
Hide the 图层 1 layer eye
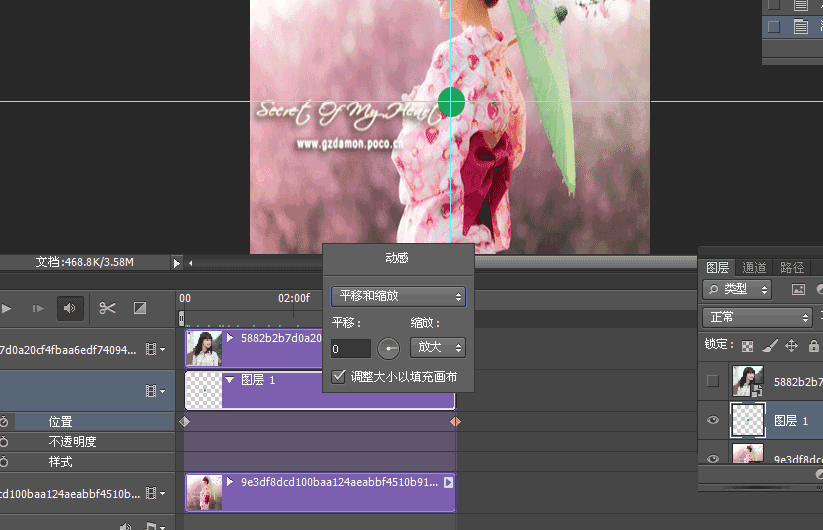(713, 420)
